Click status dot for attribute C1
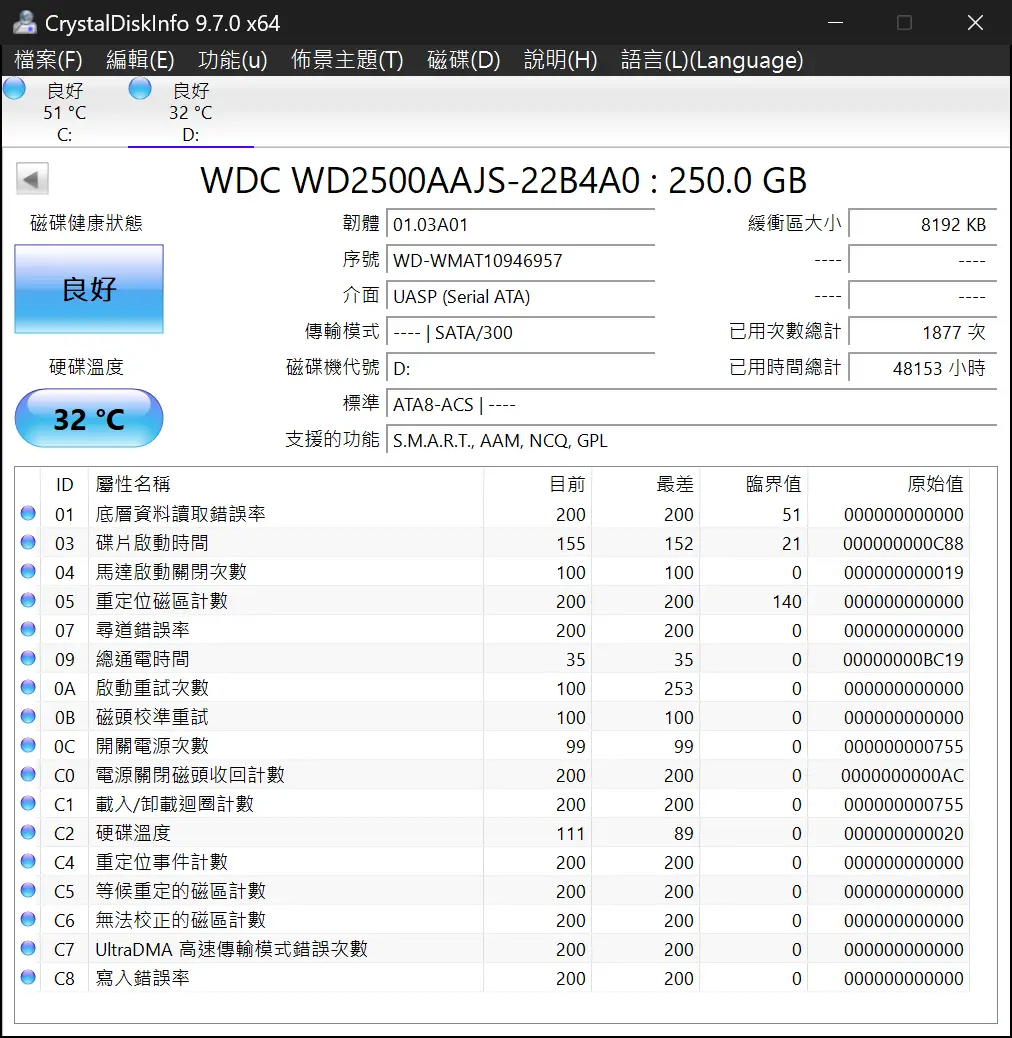1012x1038 pixels. [x=28, y=803]
